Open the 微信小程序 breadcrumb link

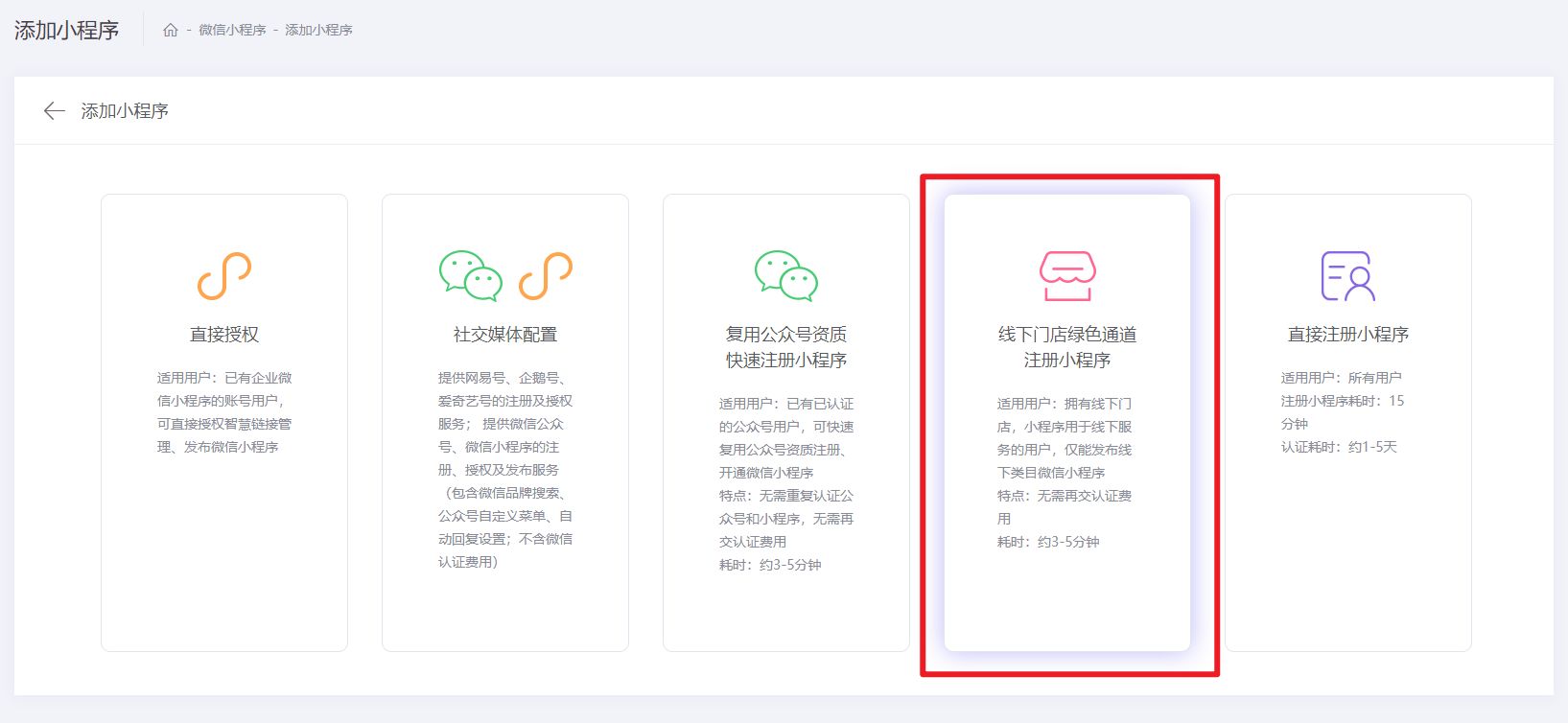[x=232, y=30]
